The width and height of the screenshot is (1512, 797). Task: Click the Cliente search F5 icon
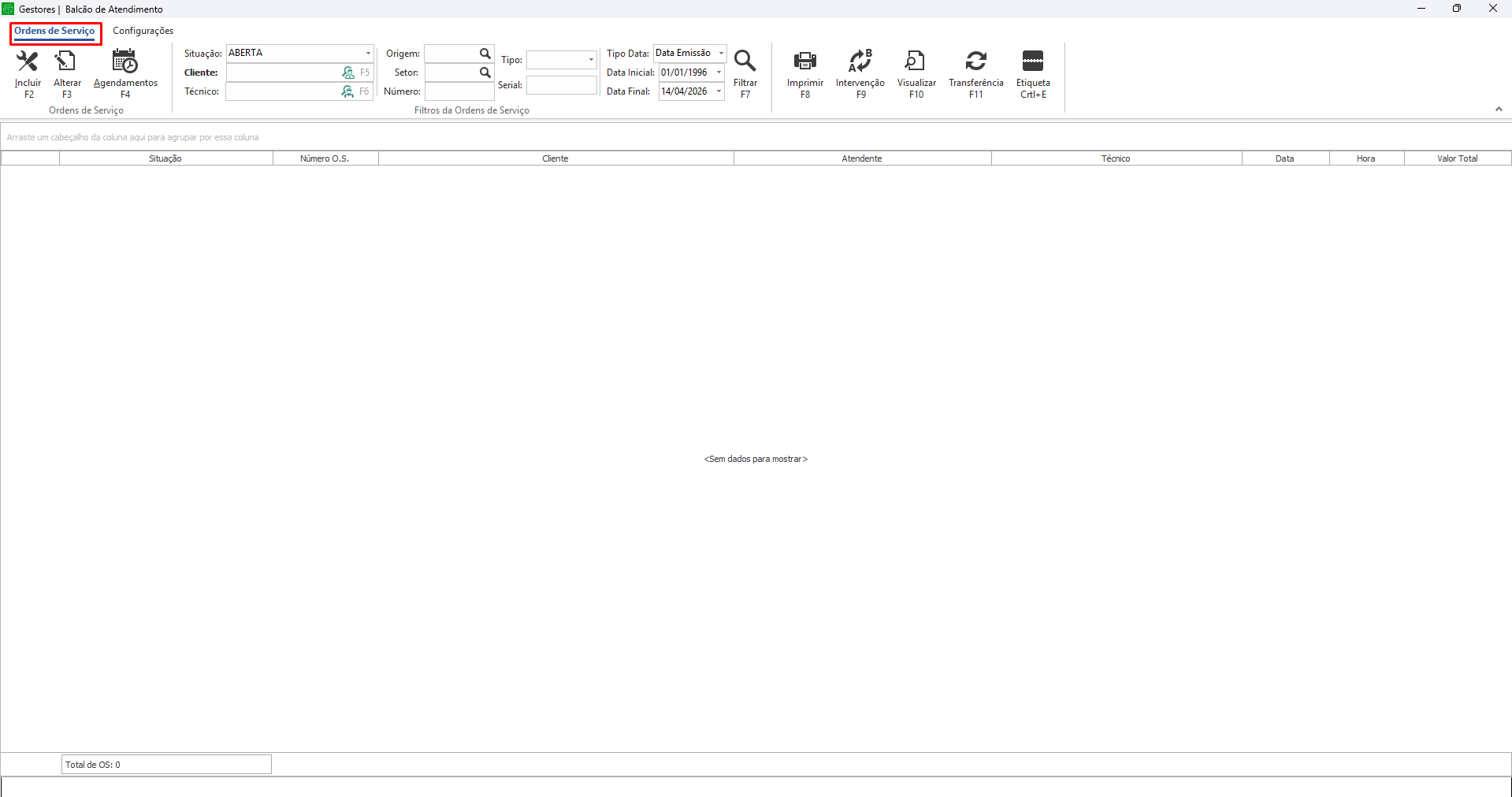tap(348, 73)
